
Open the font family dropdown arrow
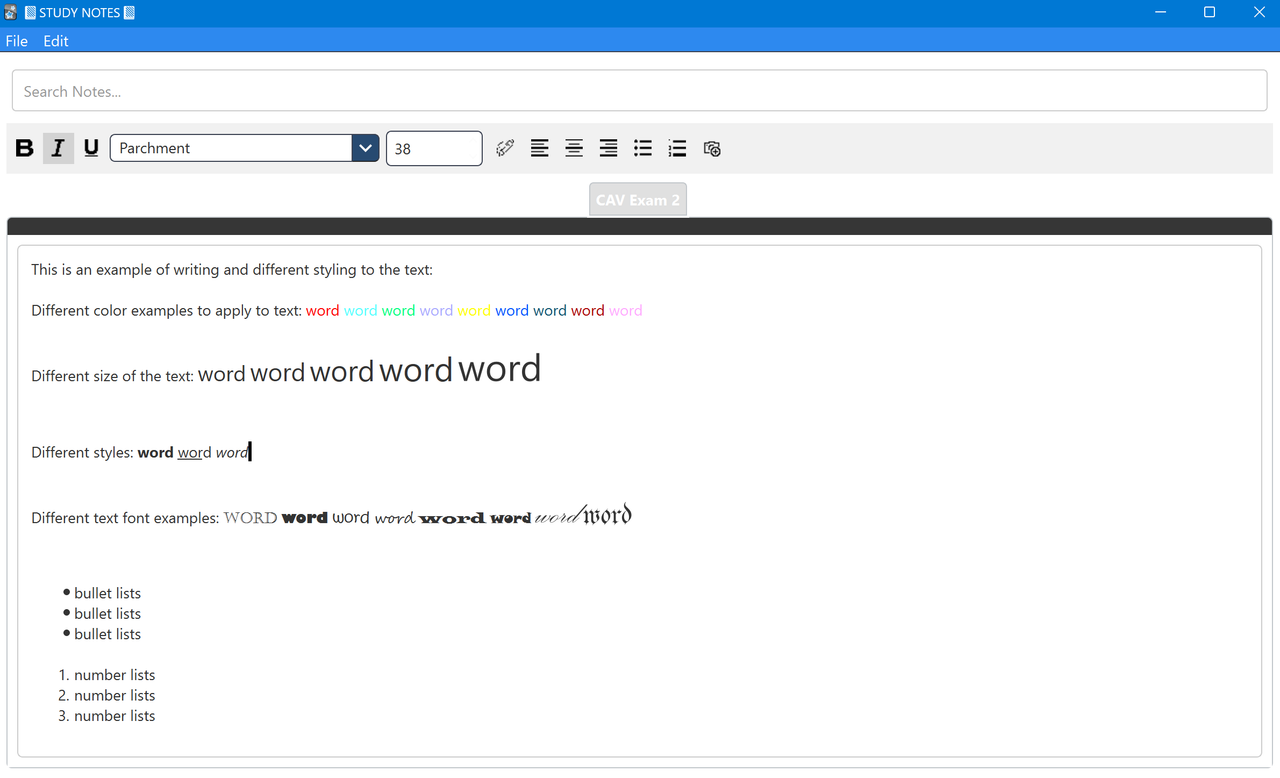(x=365, y=147)
